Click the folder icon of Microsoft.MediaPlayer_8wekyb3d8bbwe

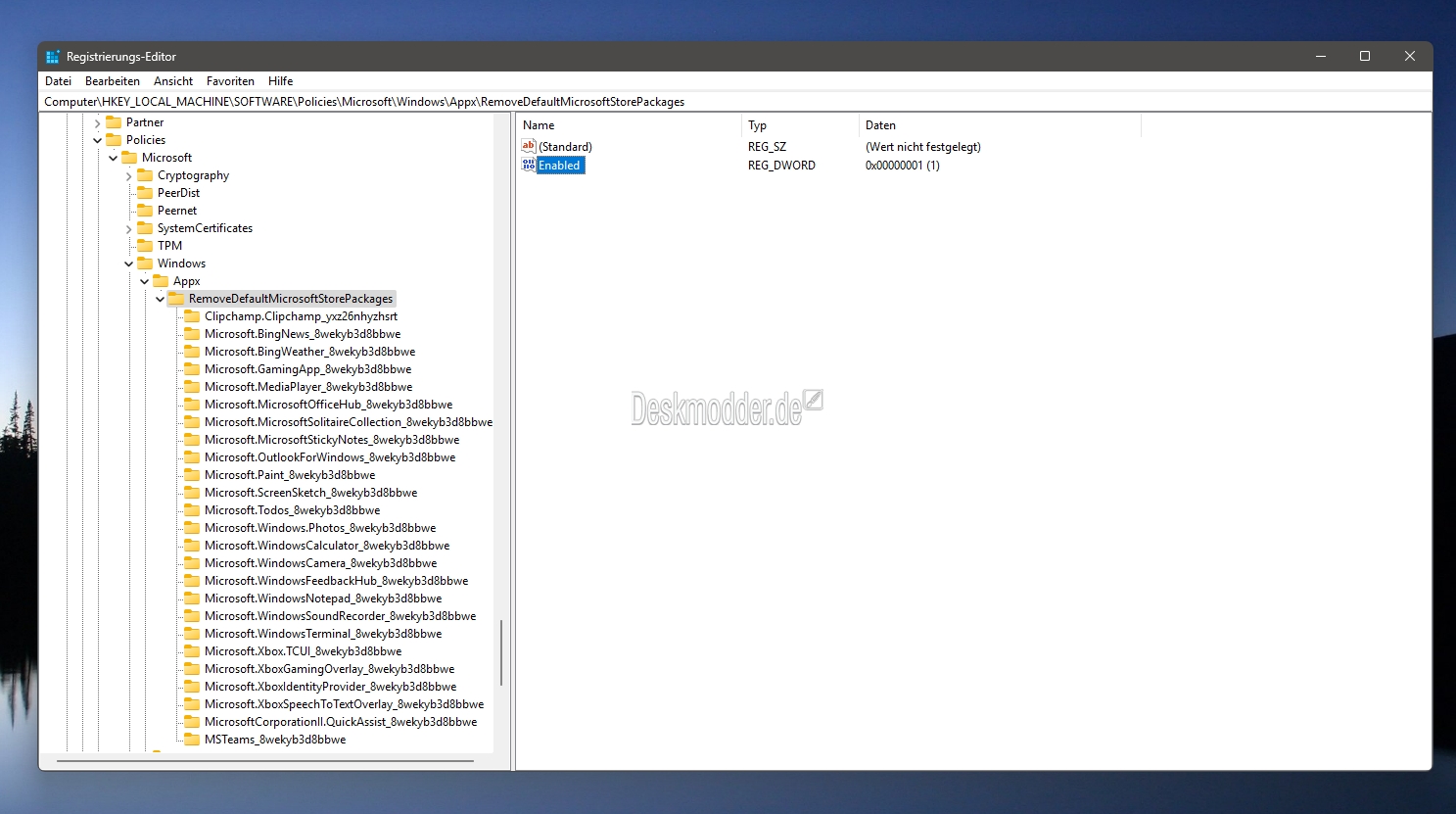(192, 387)
